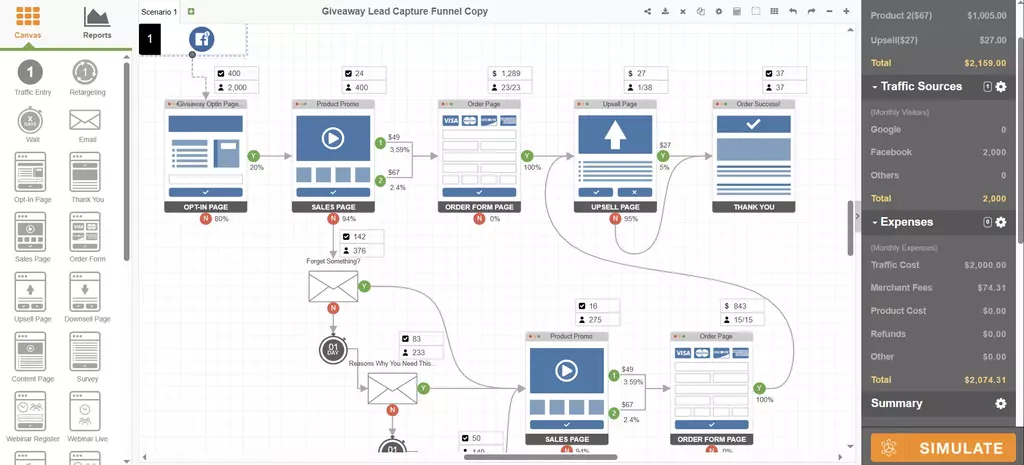Viewport: 1024px width, 465px height.
Task: Open Traffic Sources settings gear
Action: pos(1000,87)
